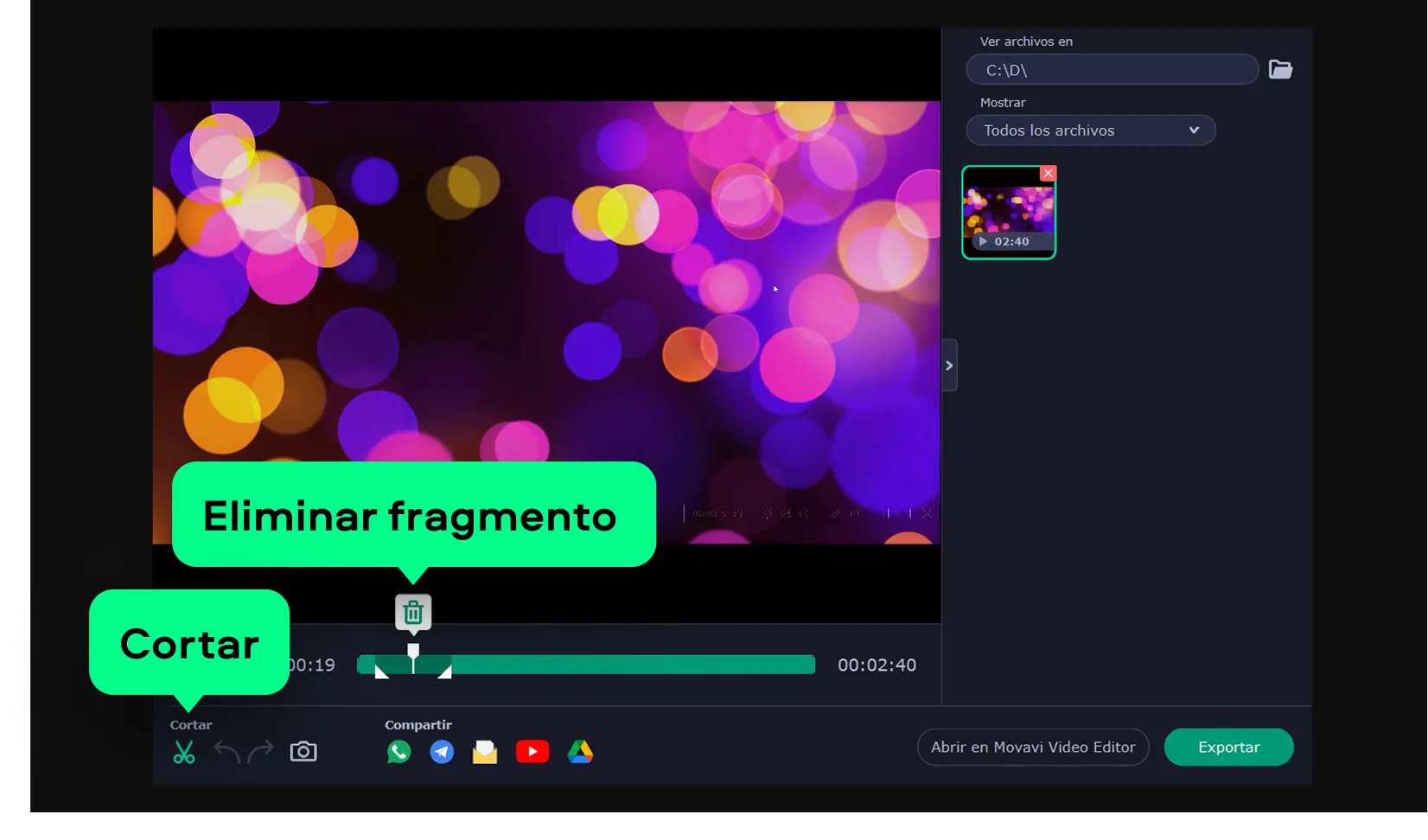Click Exportar button
The height and width of the screenshot is (840, 1428).
point(1228,748)
